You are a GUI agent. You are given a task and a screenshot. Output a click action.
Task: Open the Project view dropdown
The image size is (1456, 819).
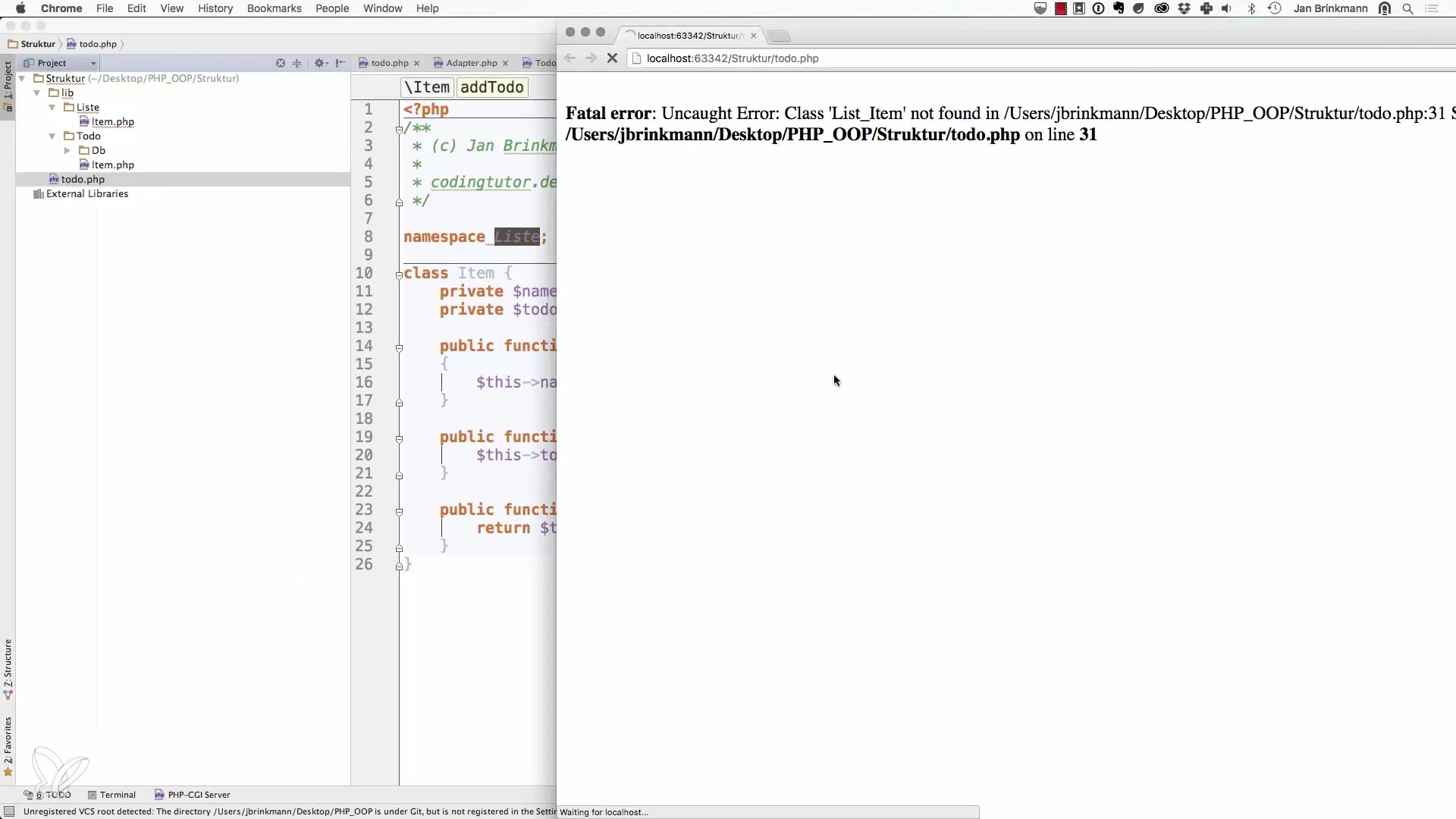[61, 63]
